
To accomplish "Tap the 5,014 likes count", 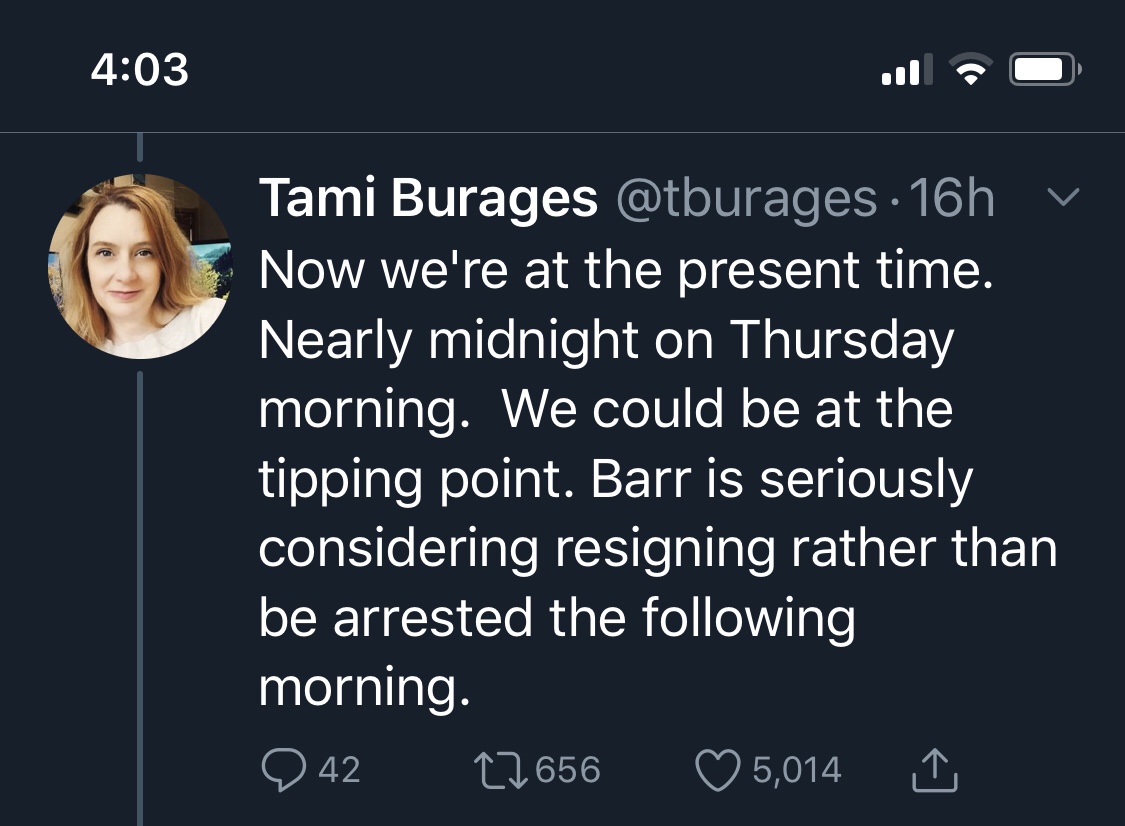I will (x=796, y=770).
